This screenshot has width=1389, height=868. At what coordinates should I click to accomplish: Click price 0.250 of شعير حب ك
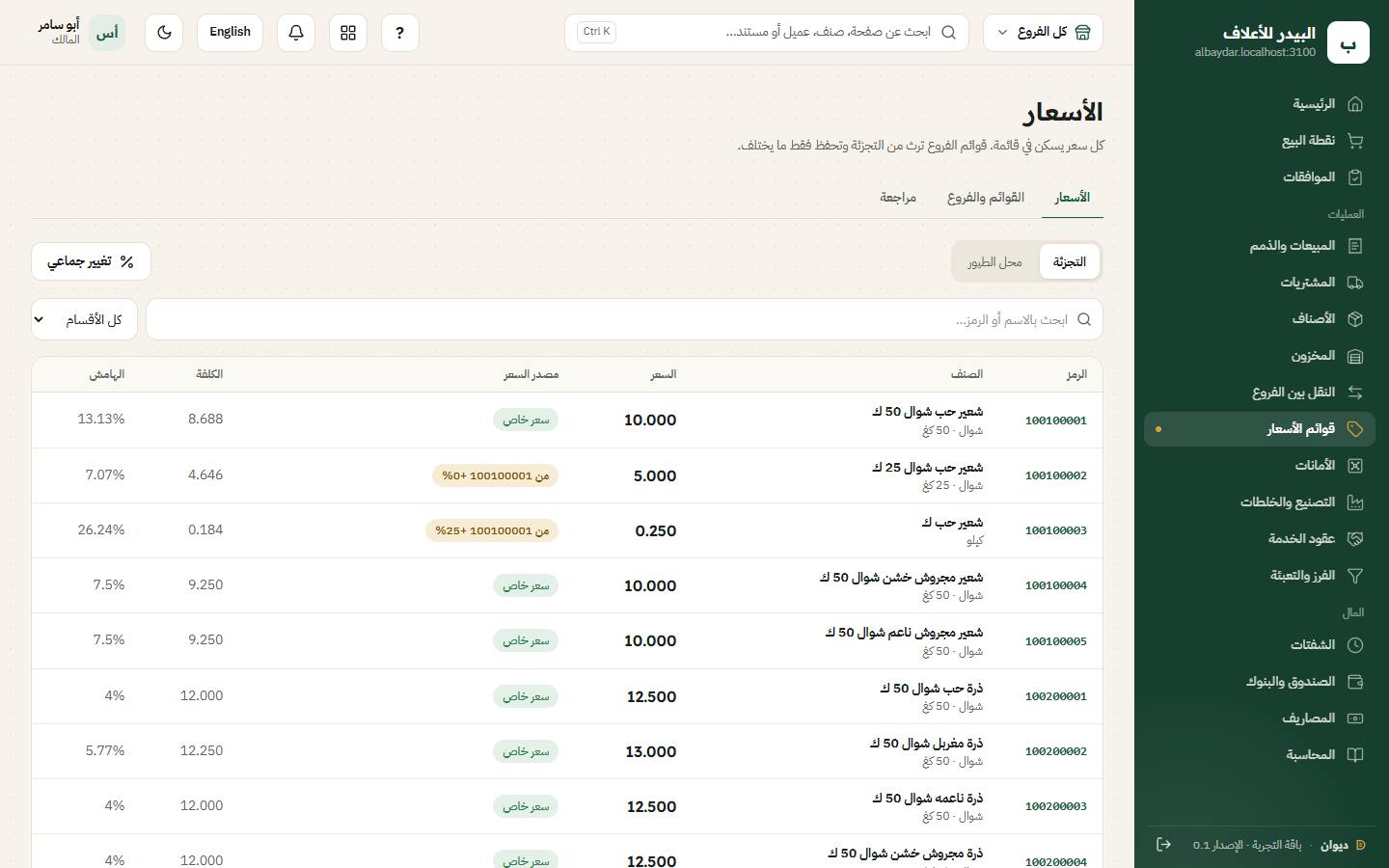click(656, 530)
